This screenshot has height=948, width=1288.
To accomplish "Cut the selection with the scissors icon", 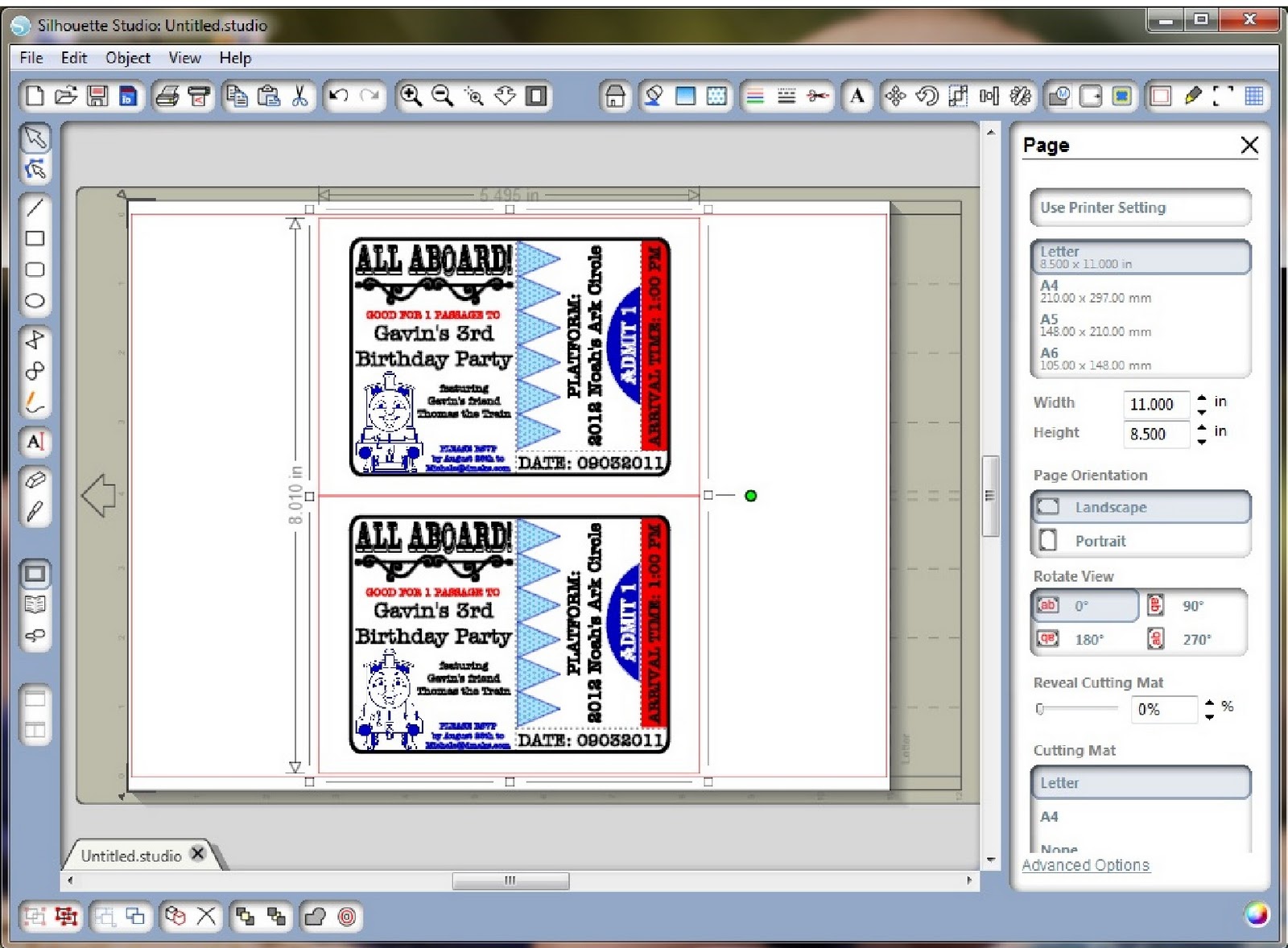I will 299,97.
